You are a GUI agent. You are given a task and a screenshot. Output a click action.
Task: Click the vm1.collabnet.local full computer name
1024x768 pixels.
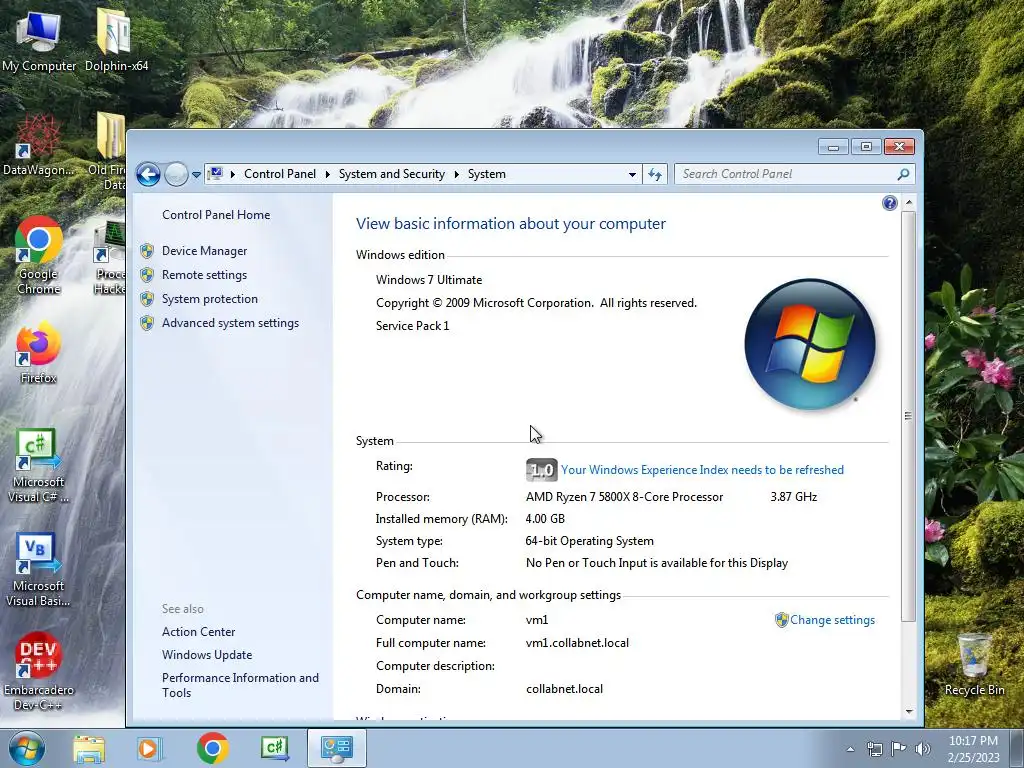click(577, 643)
